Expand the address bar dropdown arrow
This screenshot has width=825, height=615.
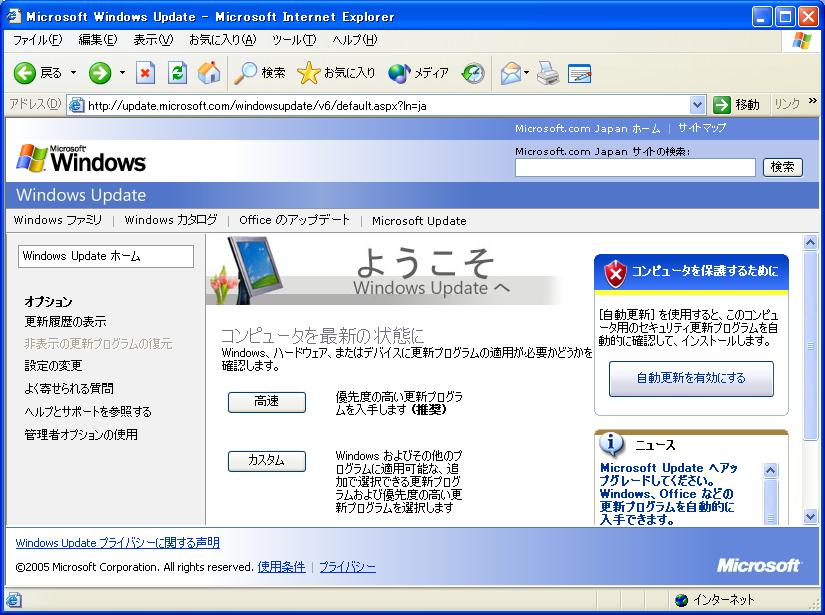(697, 105)
